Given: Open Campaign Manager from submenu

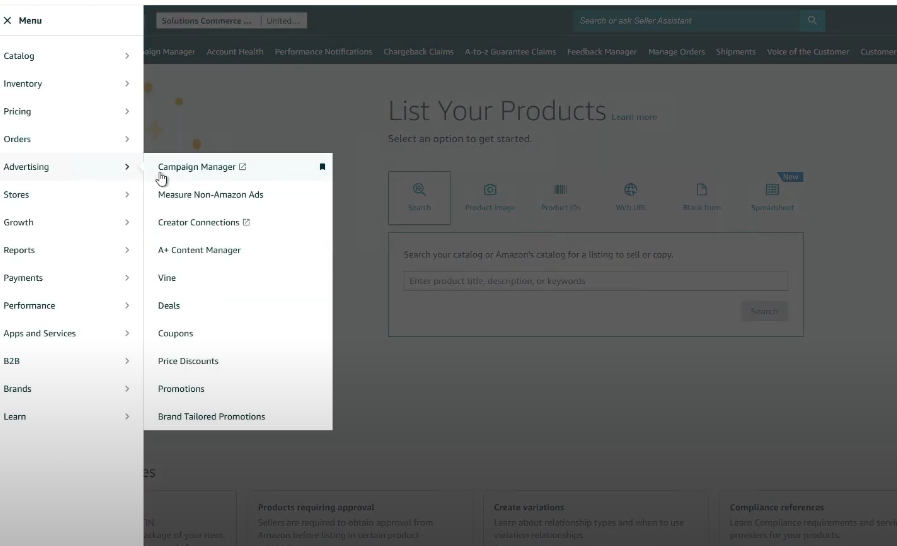Looking at the screenshot, I should [x=196, y=167].
